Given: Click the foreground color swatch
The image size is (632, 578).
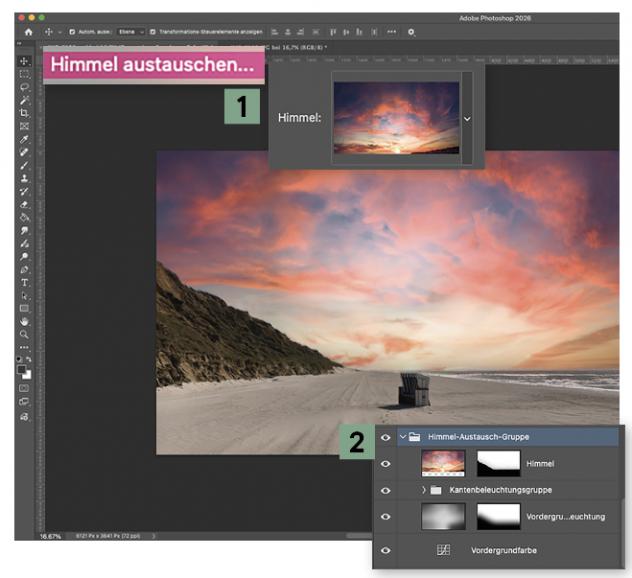Looking at the screenshot, I should tap(23, 369).
